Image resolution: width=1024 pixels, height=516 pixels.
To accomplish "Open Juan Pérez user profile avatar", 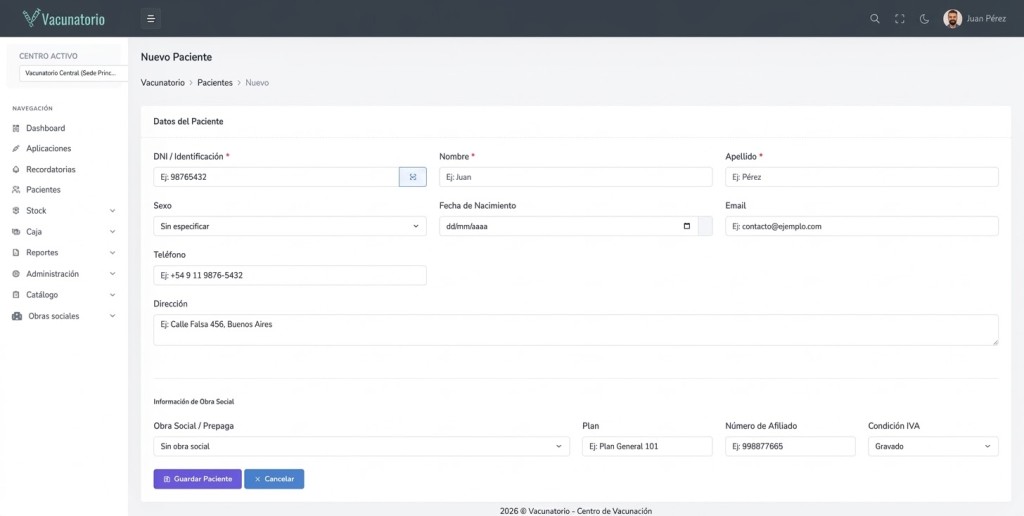I will click(953, 19).
